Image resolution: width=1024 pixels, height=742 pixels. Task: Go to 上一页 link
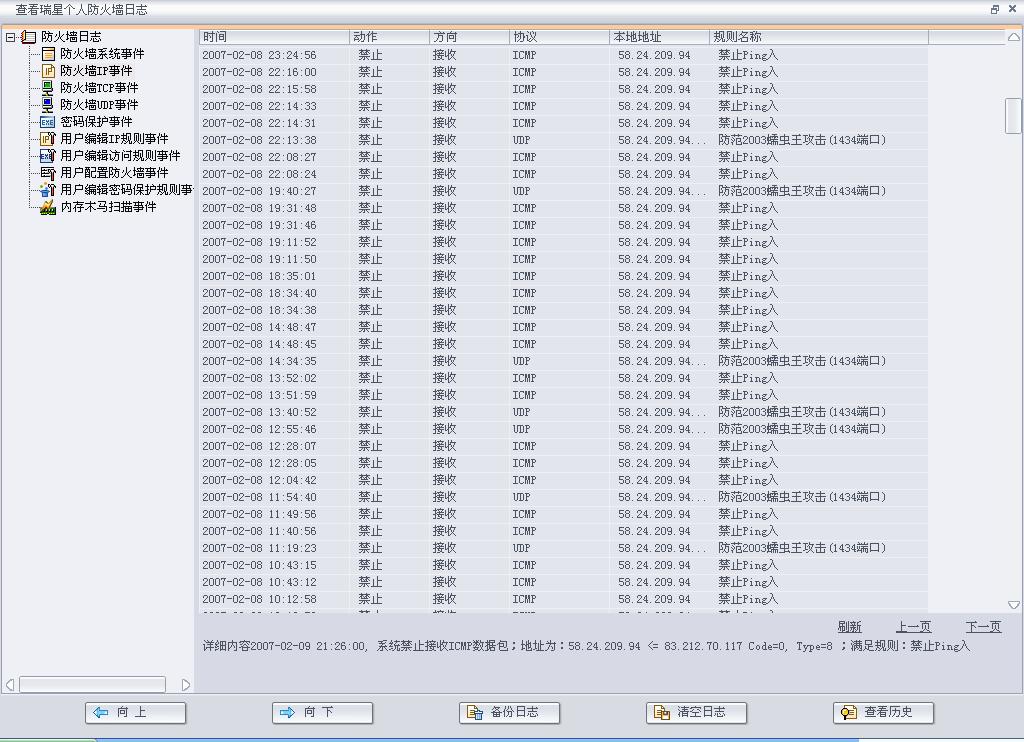click(x=913, y=627)
